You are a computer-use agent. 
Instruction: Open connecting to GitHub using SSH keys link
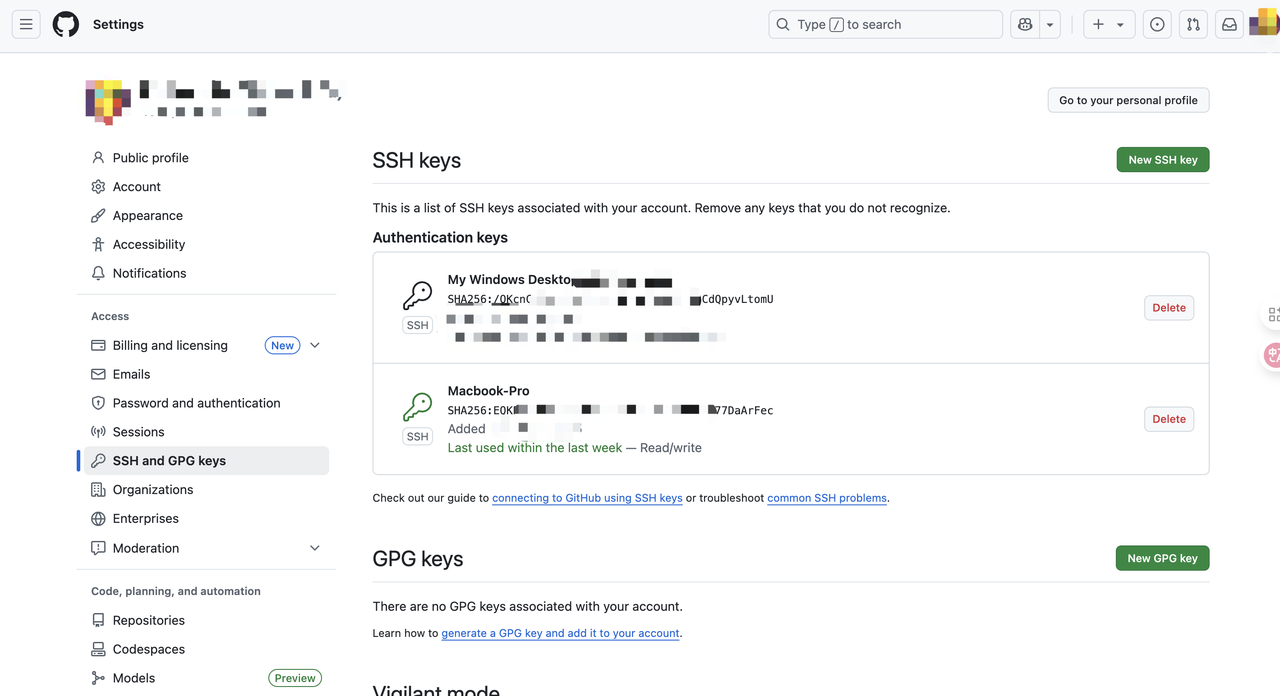pyautogui.click(x=587, y=498)
